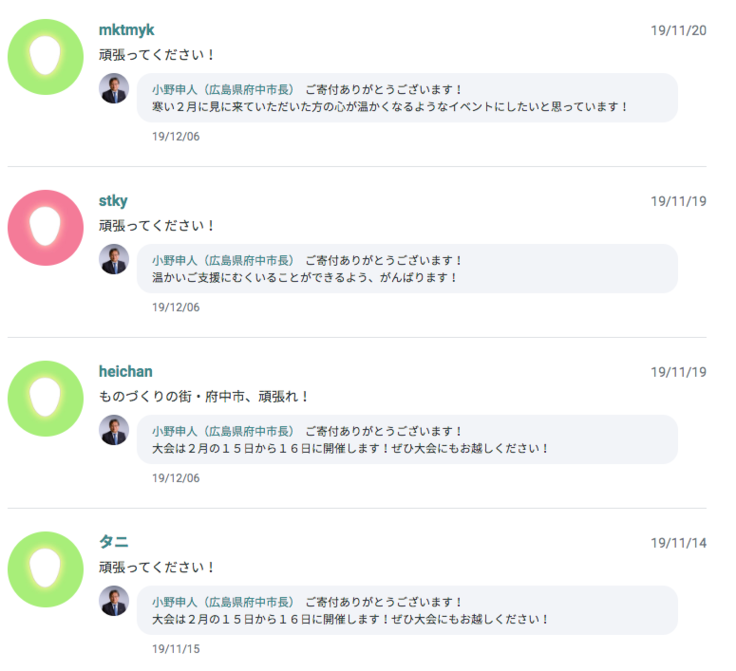The height and width of the screenshot is (671, 736).
Task: Click mayor's name in タニ reply
Action: pyautogui.click(x=223, y=602)
